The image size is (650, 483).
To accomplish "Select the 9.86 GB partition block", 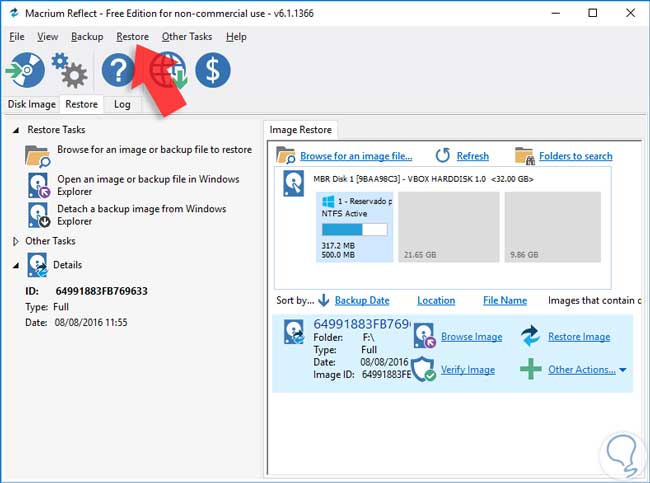I will (553, 227).
